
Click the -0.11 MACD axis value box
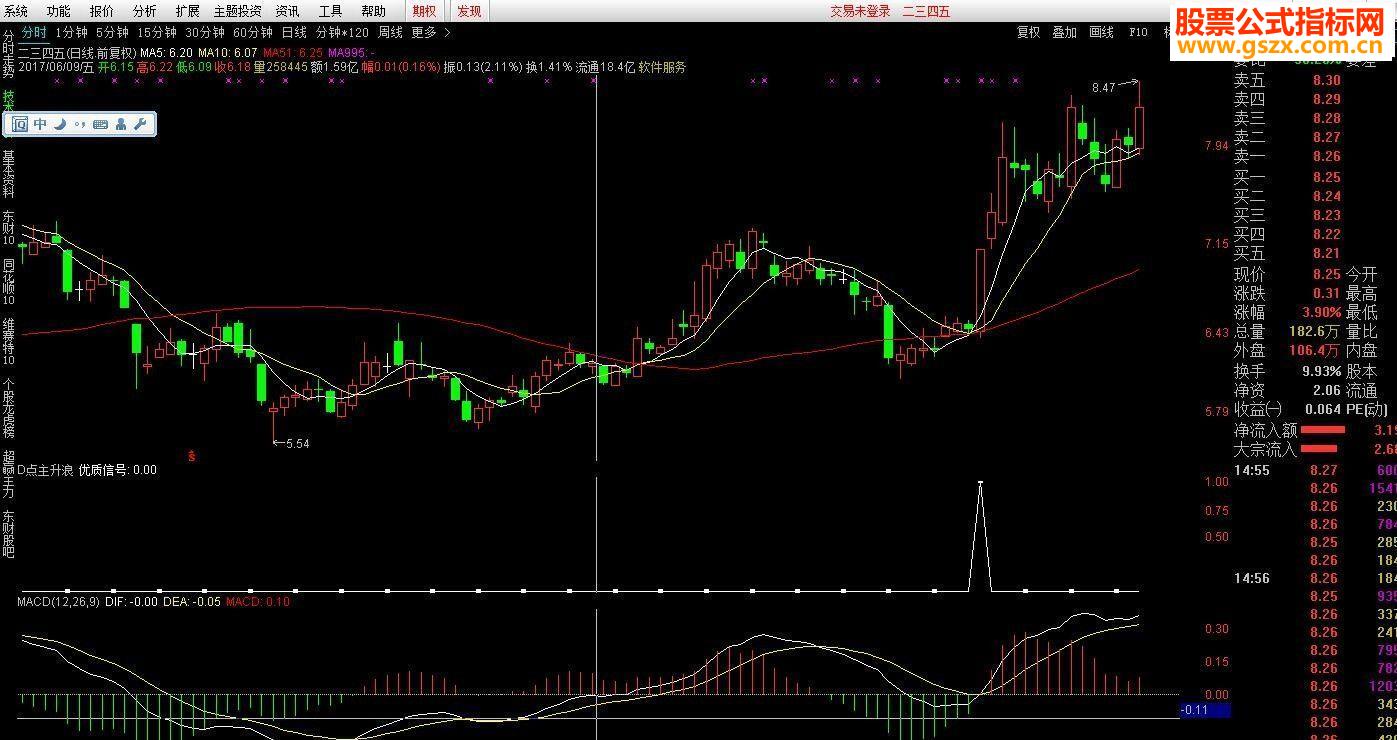(1205, 710)
